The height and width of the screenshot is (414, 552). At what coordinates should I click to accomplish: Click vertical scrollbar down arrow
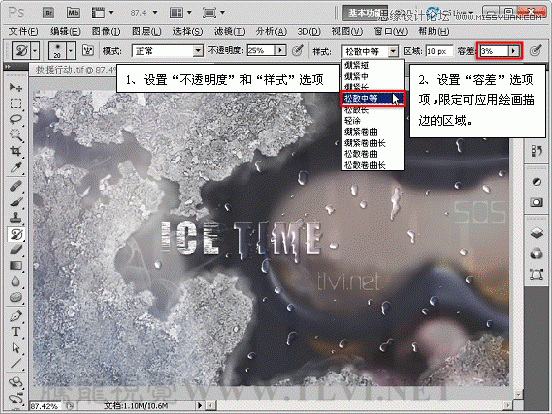(x=517, y=395)
